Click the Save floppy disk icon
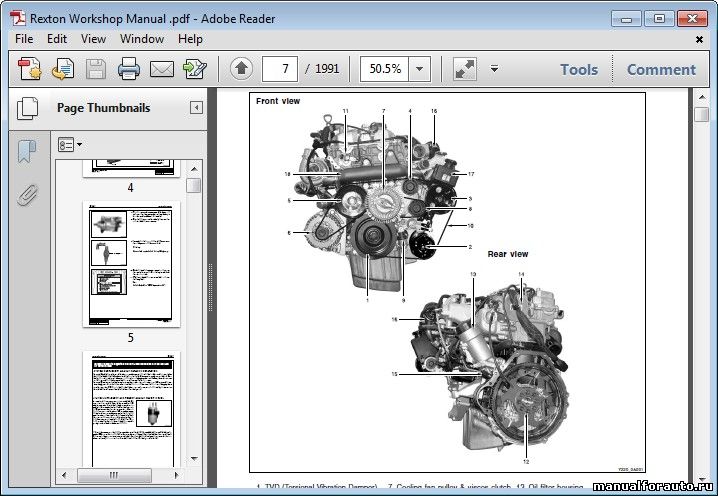718x496 pixels. pos(96,70)
